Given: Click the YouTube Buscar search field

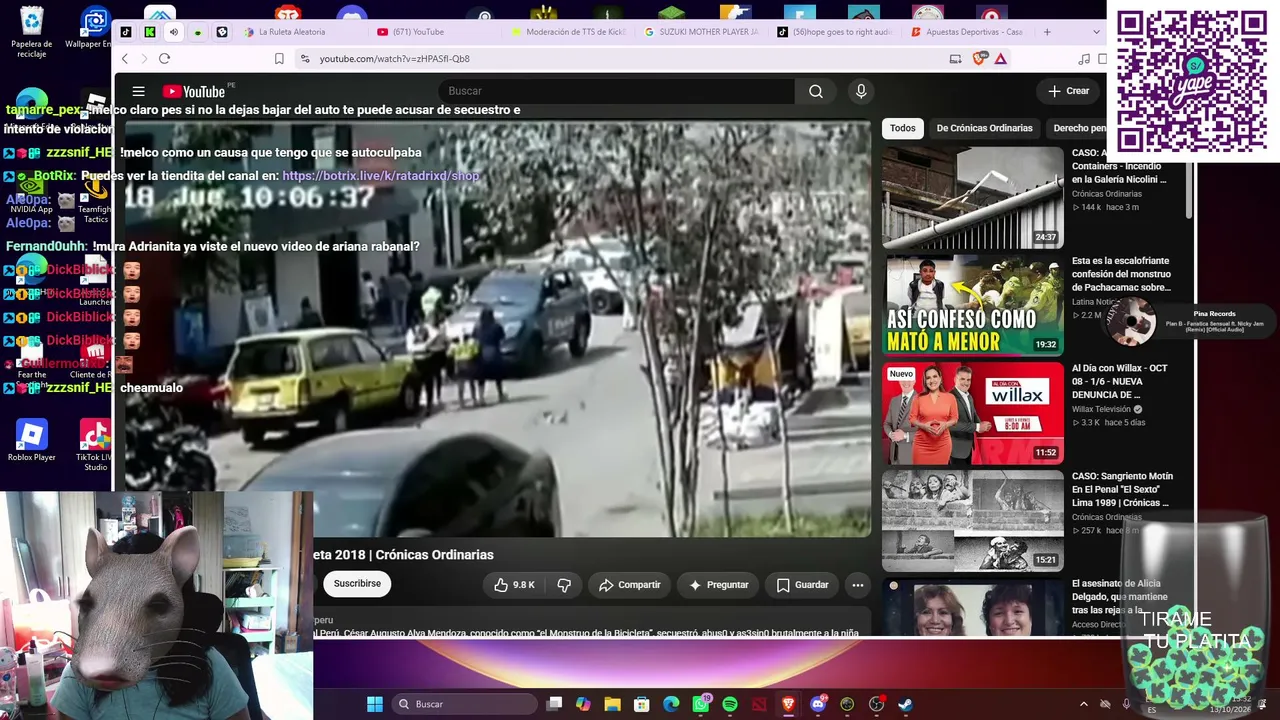Looking at the screenshot, I should click(616, 91).
